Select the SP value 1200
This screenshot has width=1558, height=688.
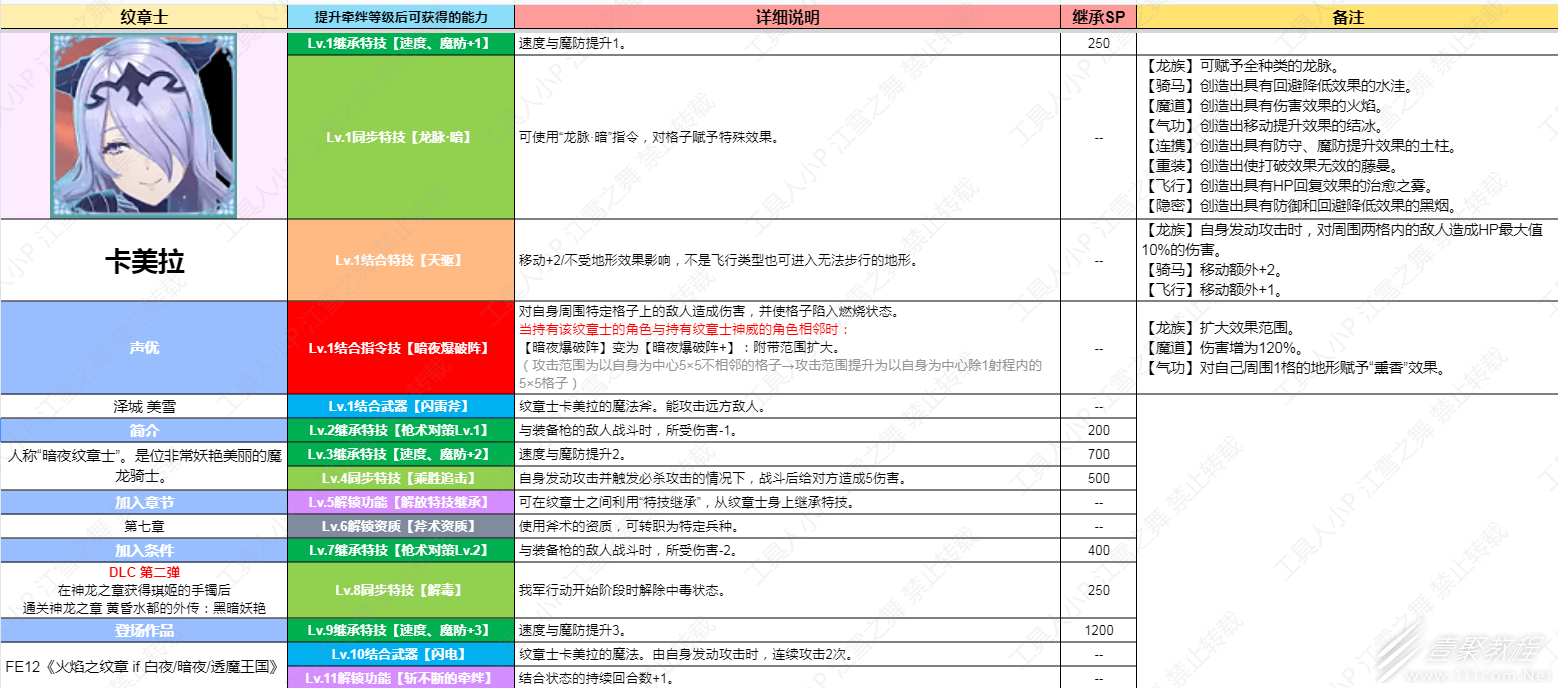coord(1098,630)
